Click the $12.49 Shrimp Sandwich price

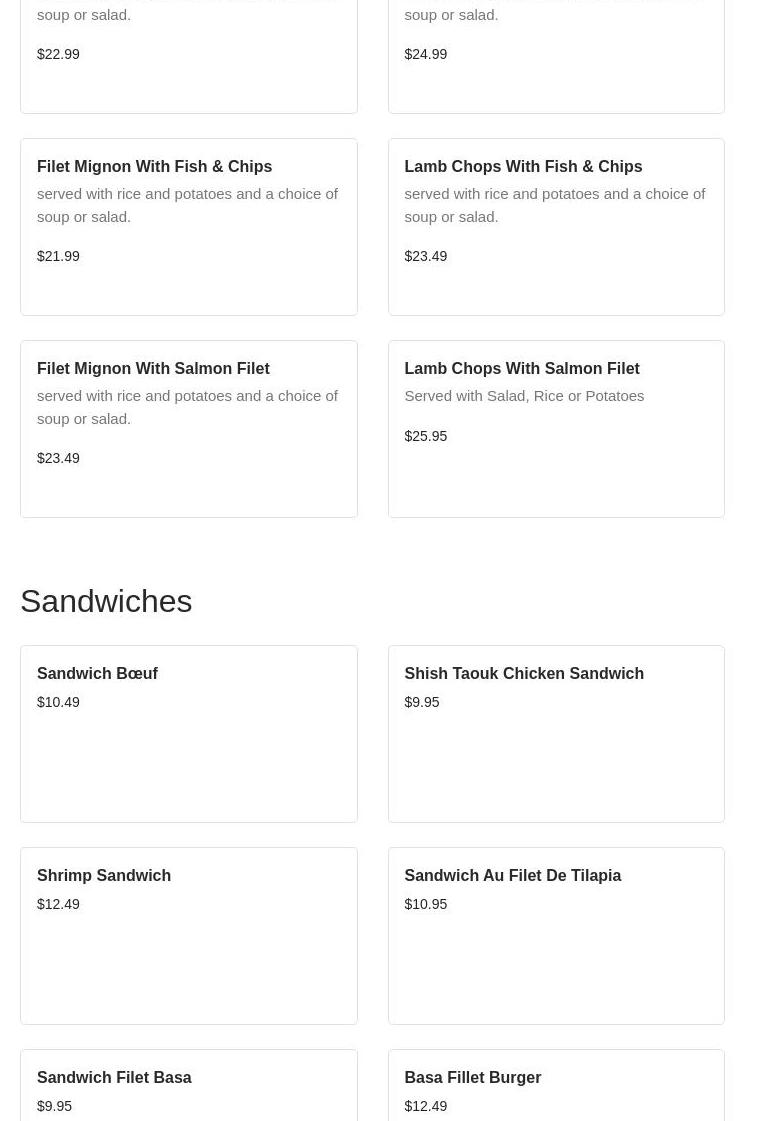click(x=58, y=904)
